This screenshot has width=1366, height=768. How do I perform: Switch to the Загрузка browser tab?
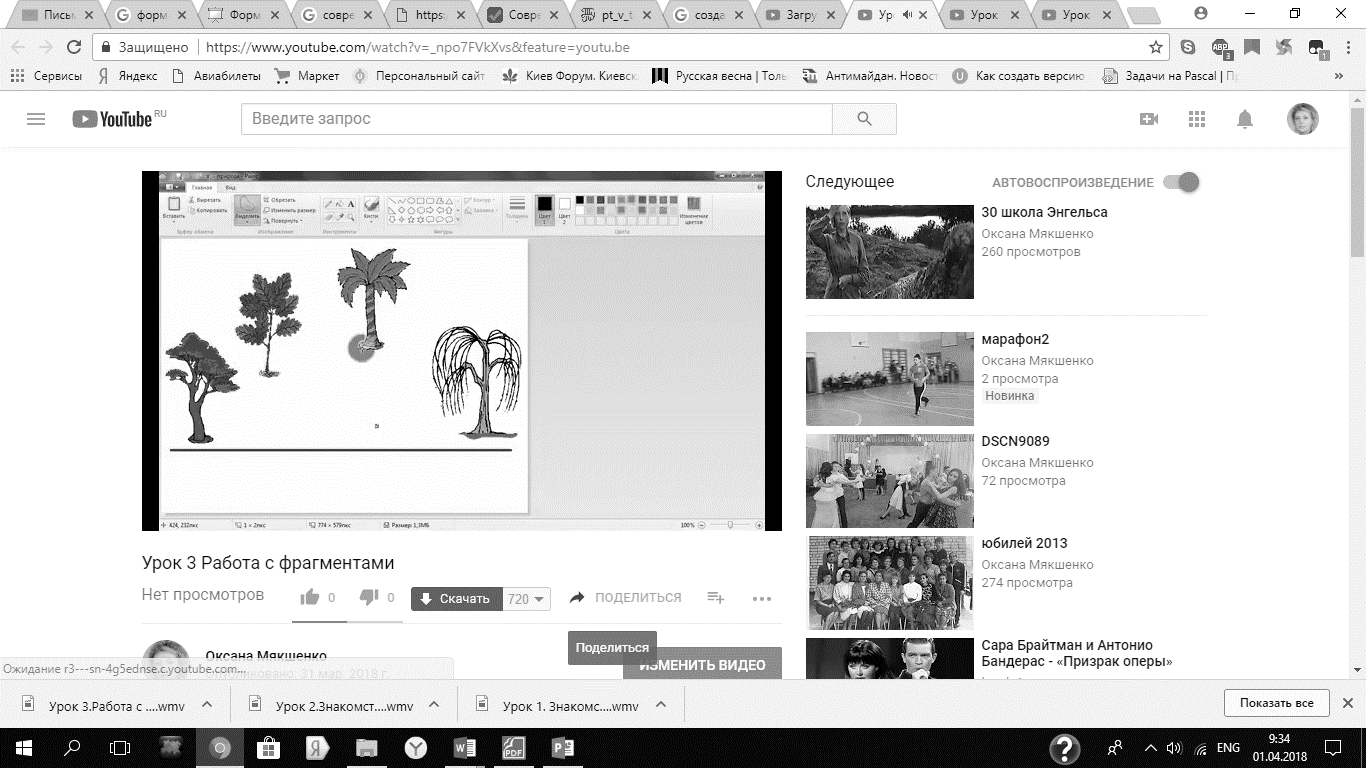[x=801, y=15]
